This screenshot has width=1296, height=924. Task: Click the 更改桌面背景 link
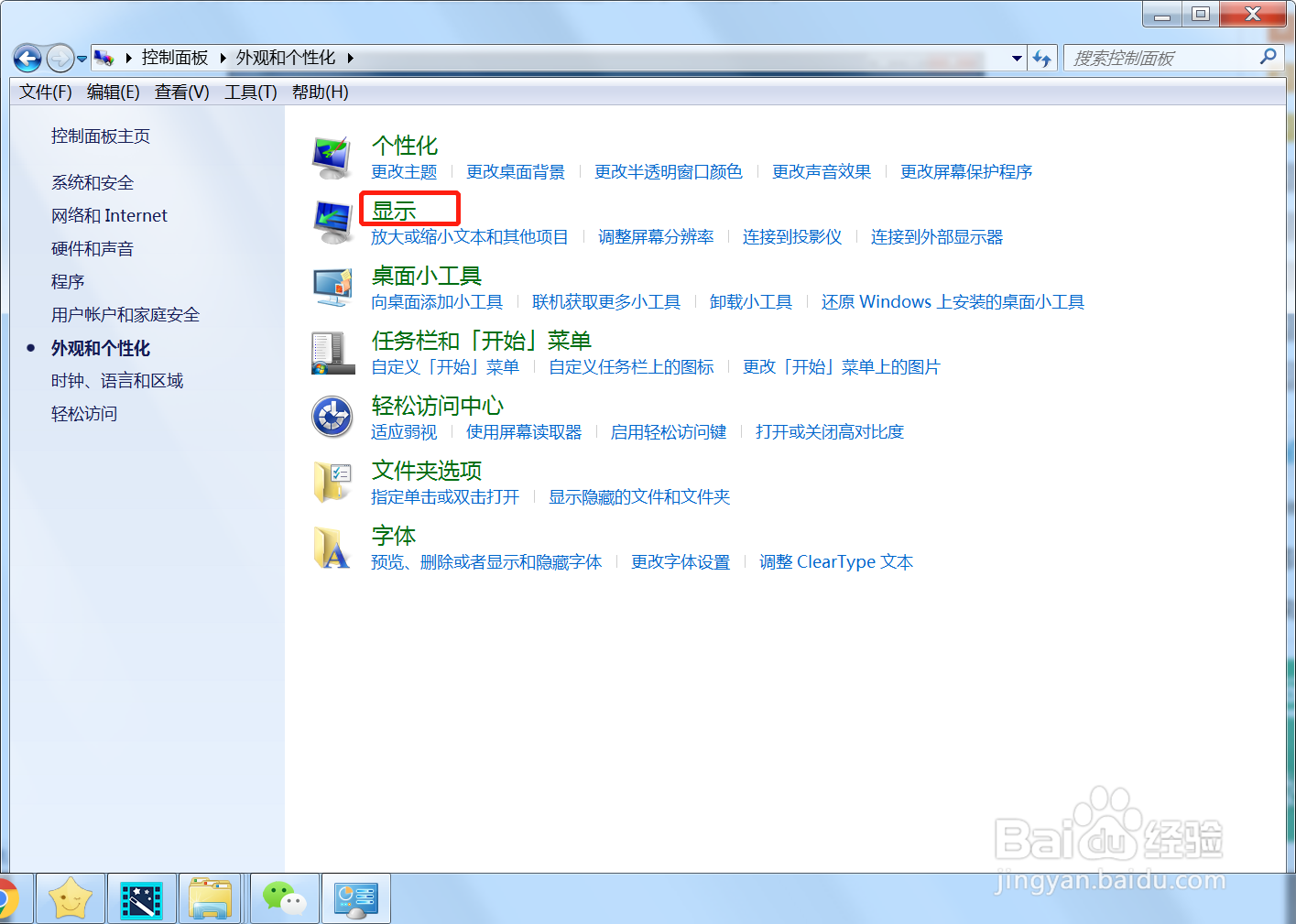pos(516,171)
